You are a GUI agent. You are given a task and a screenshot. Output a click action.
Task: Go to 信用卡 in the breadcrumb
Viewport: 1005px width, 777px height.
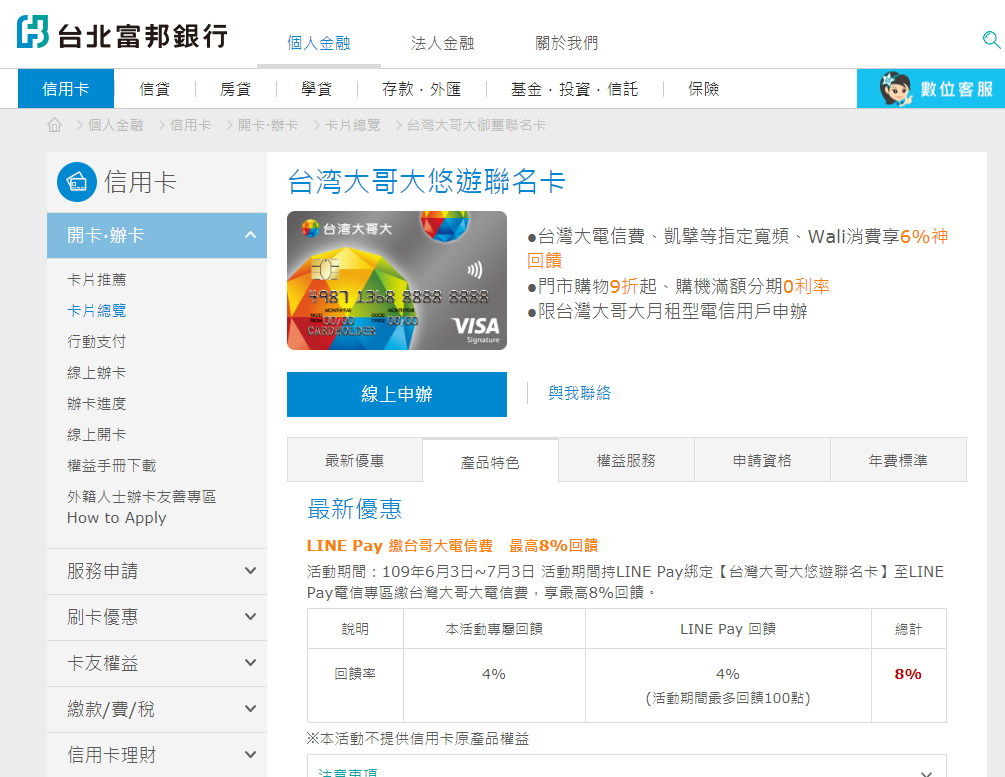tap(190, 125)
